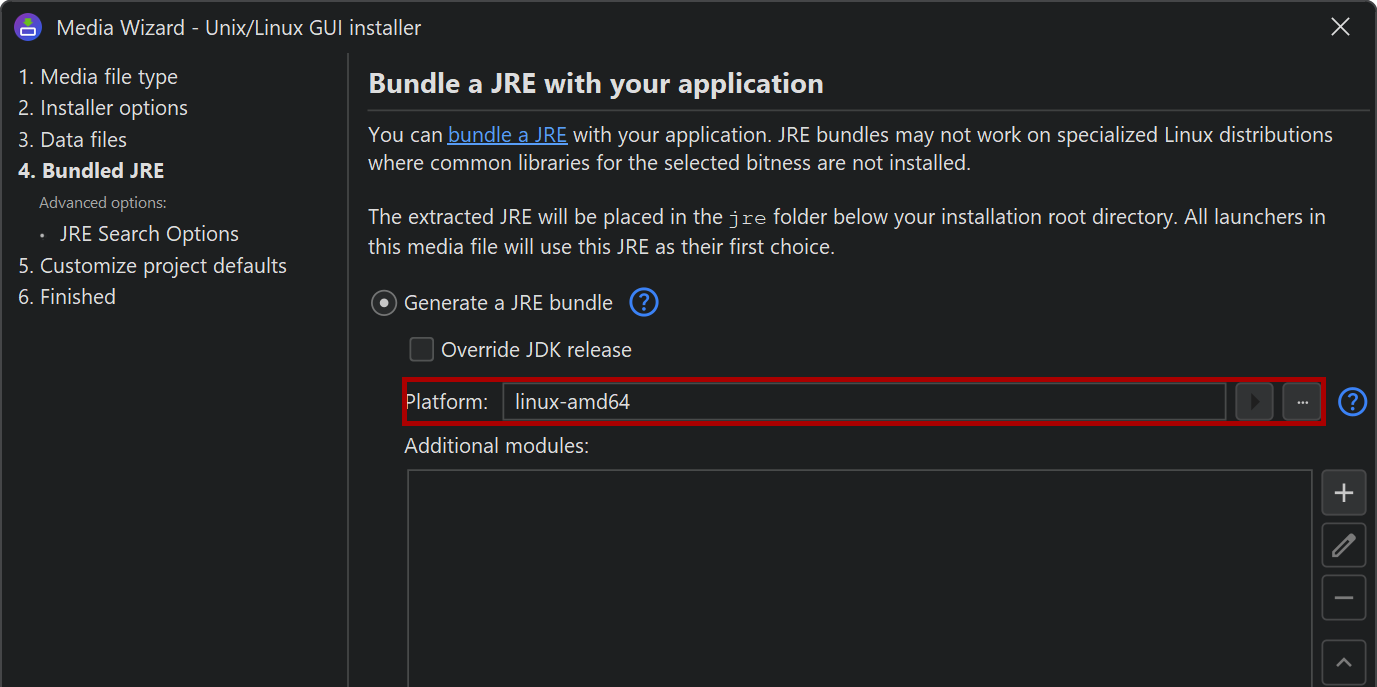The width and height of the screenshot is (1377, 687).
Task: Open JRE Search Options advanced page
Action: 149,234
